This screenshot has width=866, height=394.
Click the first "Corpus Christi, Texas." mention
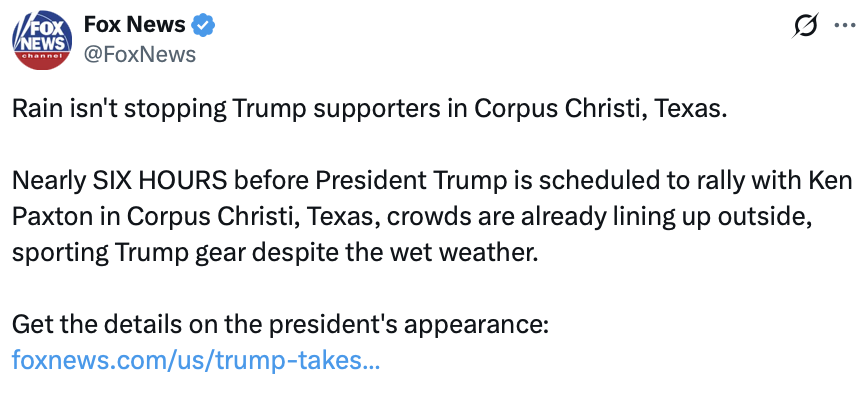pyautogui.click(x=599, y=109)
